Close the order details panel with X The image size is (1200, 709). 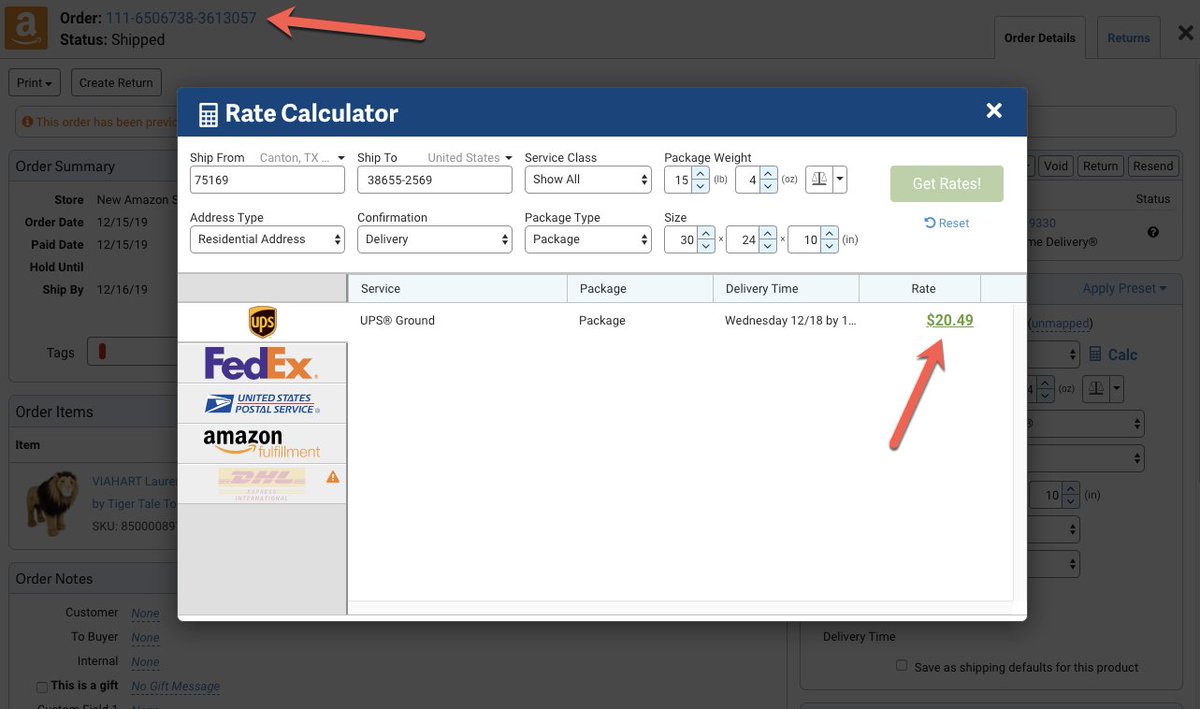1185,32
